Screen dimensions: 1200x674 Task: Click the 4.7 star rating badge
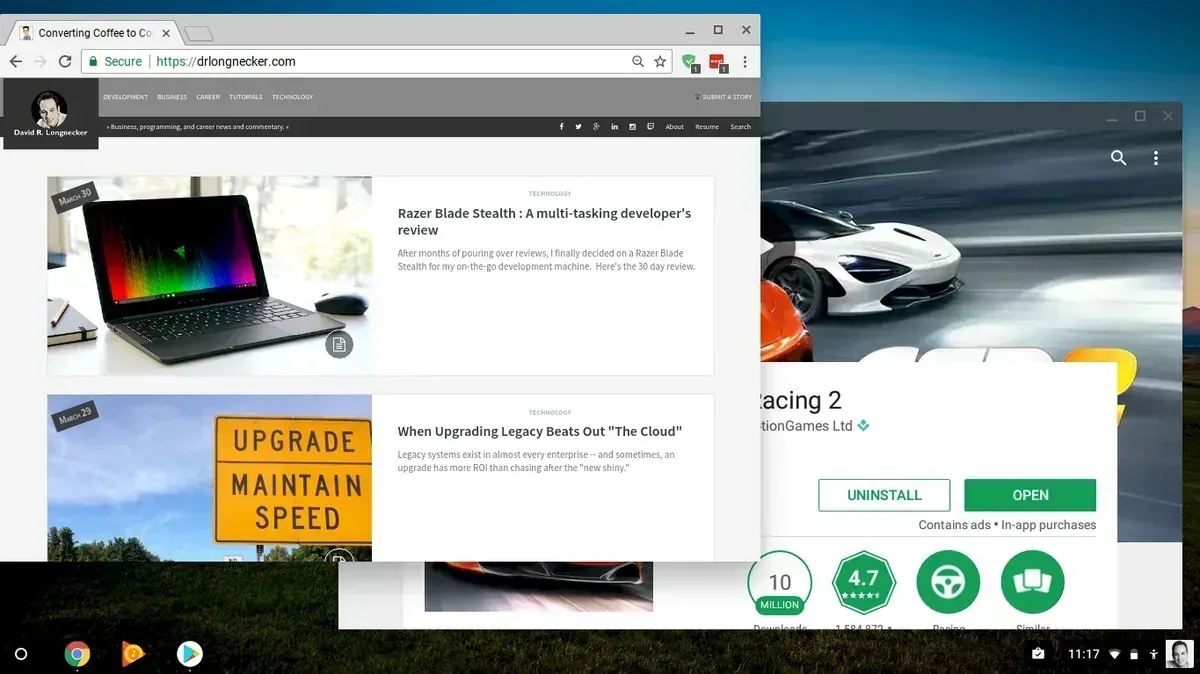863,583
